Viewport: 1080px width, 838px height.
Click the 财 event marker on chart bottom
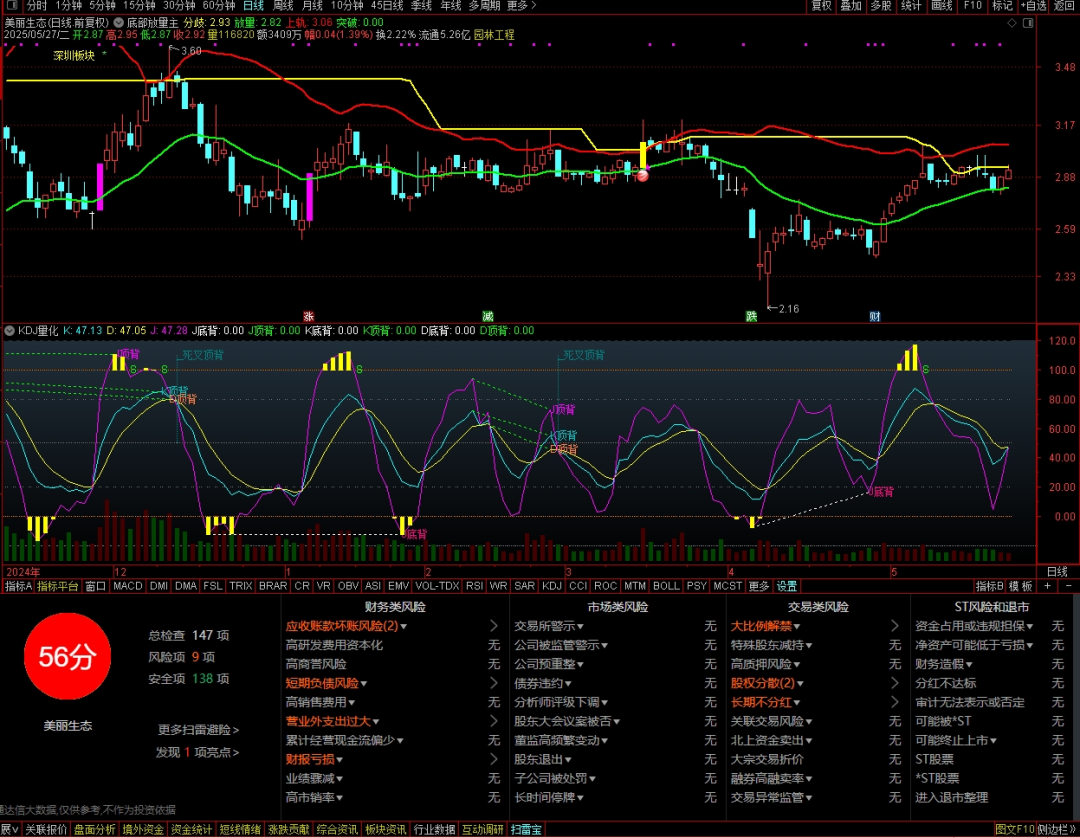(x=875, y=317)
